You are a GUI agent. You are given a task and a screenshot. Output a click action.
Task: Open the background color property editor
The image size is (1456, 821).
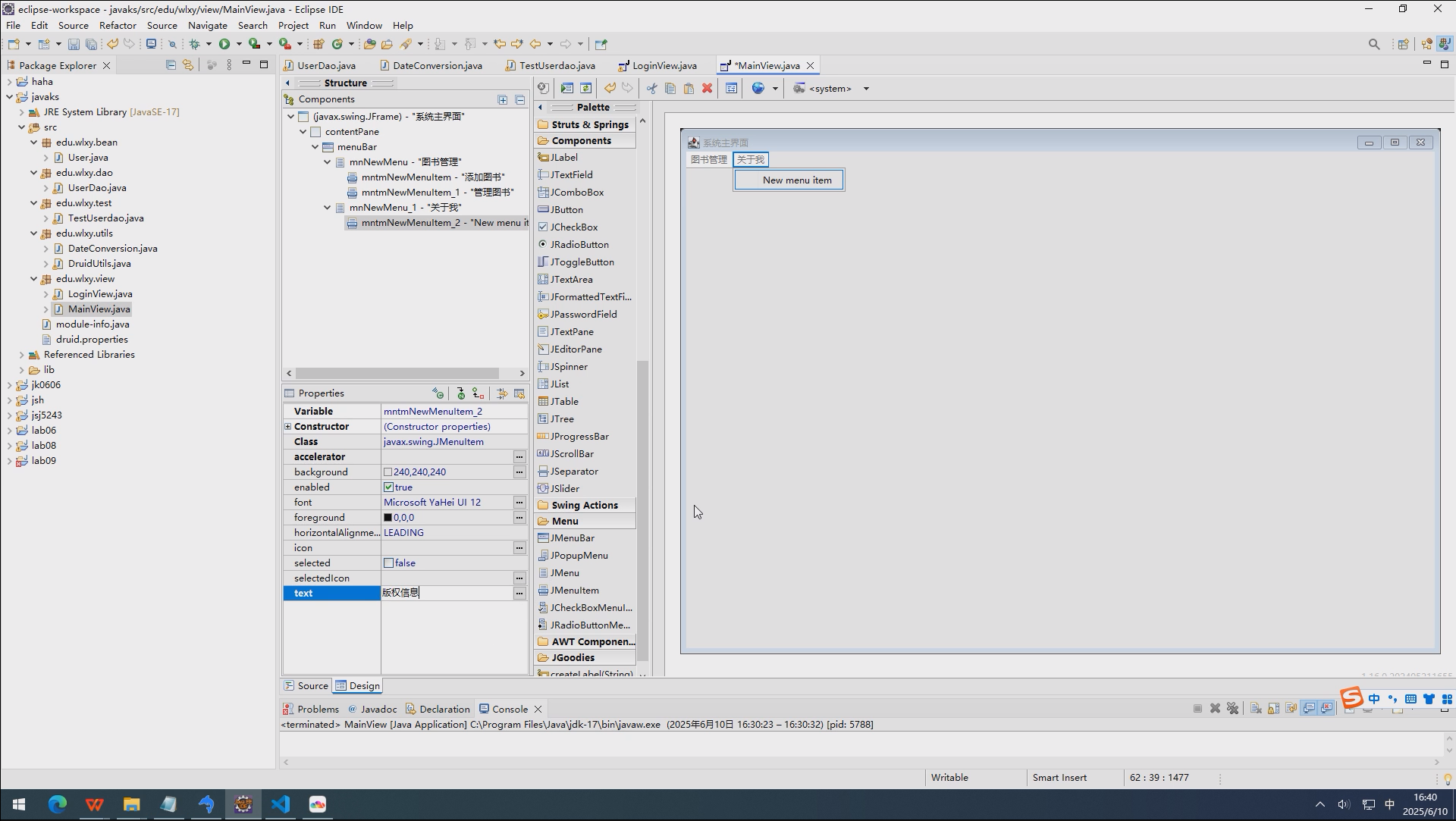pyautogui.click(x=519, y=472)
